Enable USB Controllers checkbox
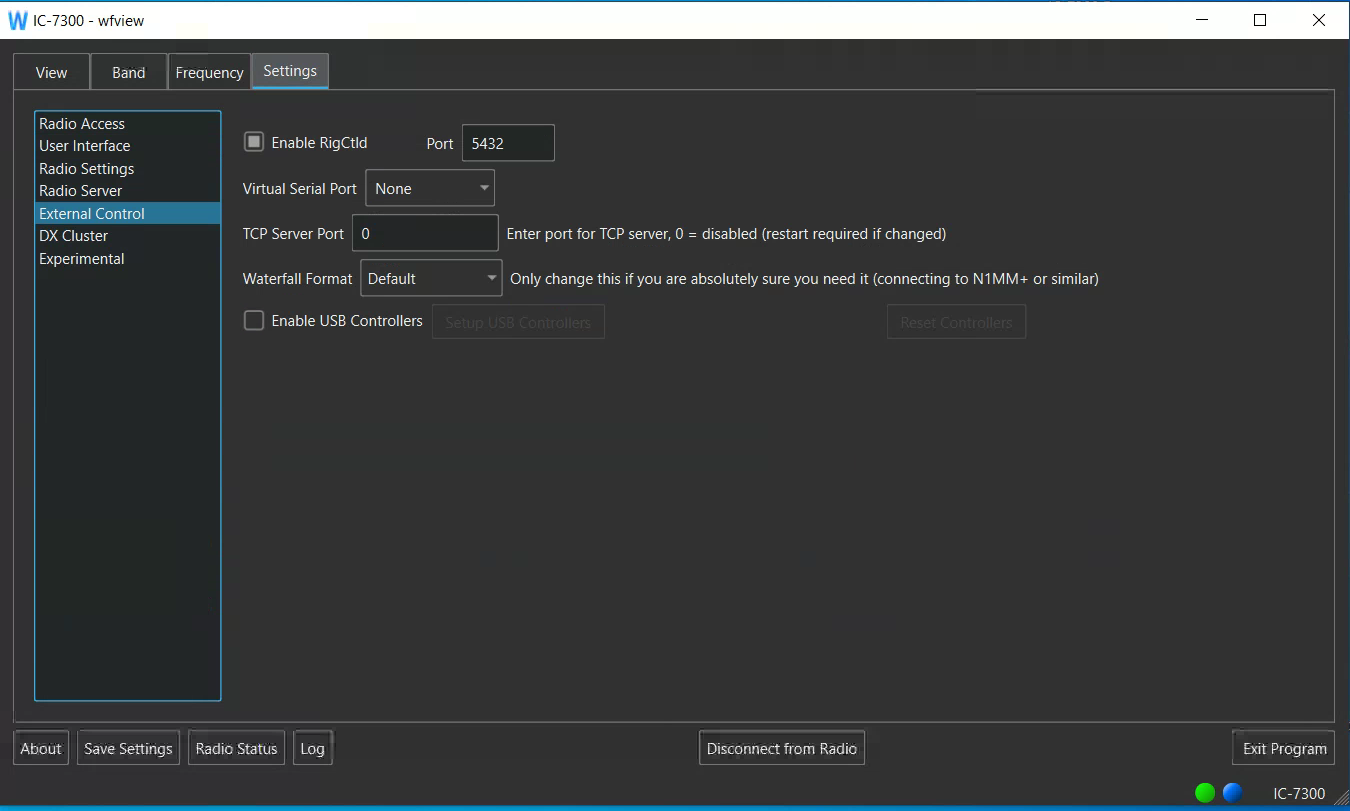The image size is (1350, 811). (254, 321)
